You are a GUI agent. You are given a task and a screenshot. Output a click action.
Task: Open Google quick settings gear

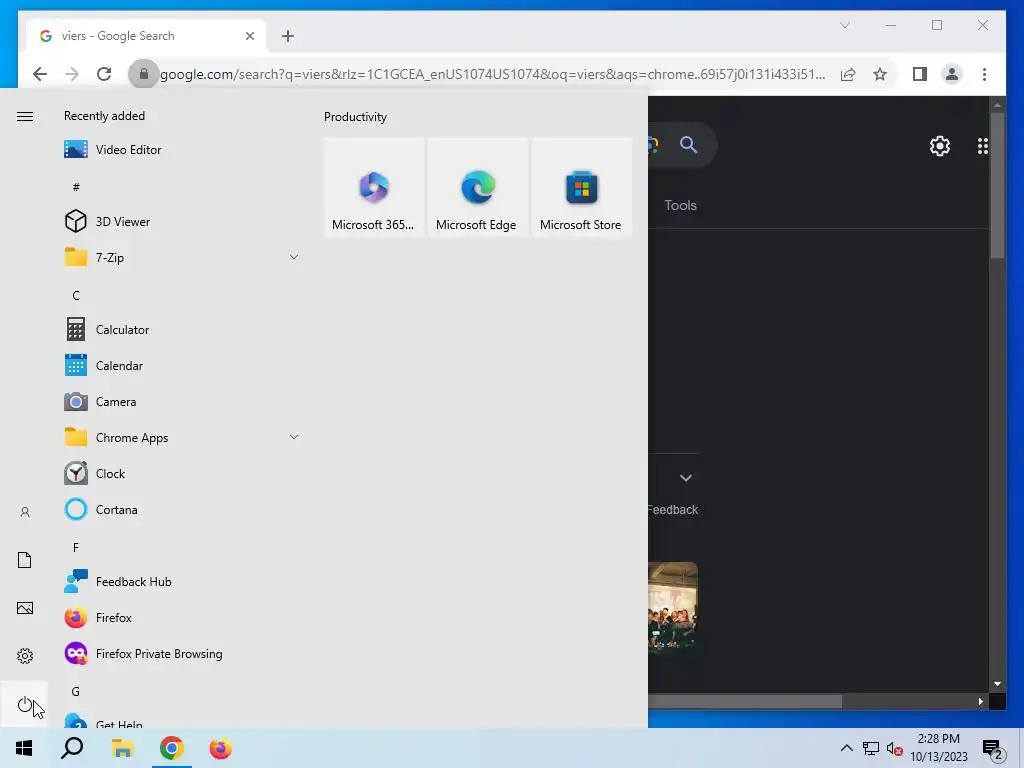pos(940,146)
